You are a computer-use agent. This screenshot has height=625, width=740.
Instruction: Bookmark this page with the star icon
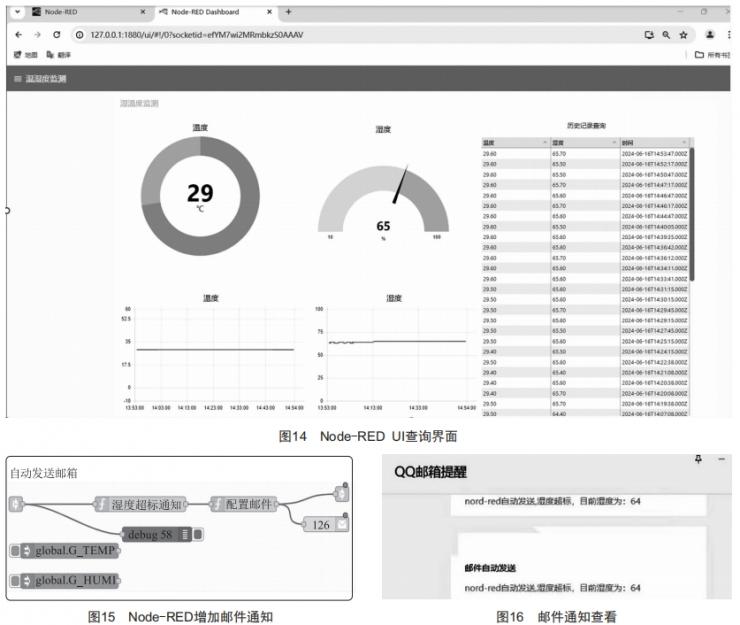tap(683, 35)
